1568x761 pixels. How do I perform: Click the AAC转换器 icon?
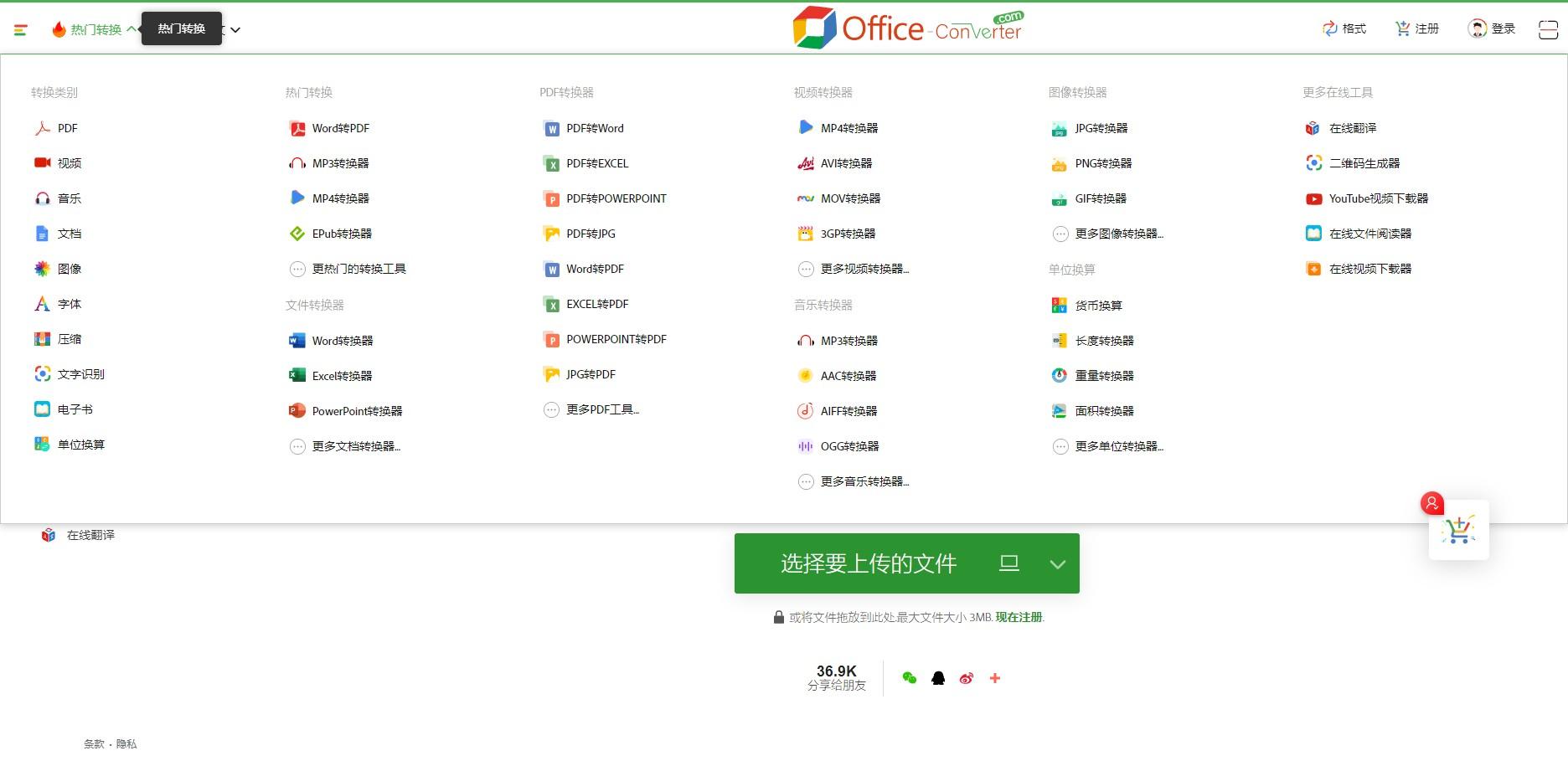pos(806,376)
